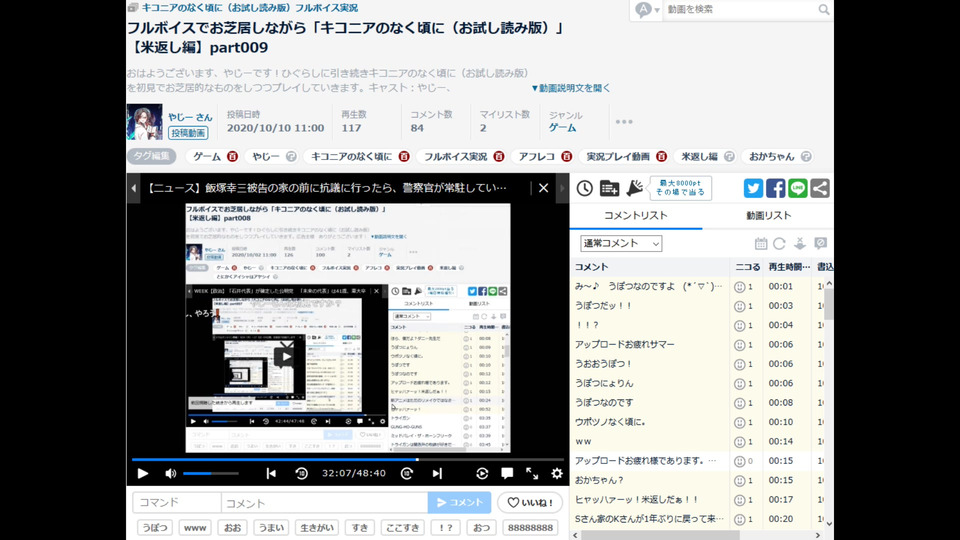Open the search type A dropdown
Viewport: 960px width, 540px height.
[x=647, y=9]
